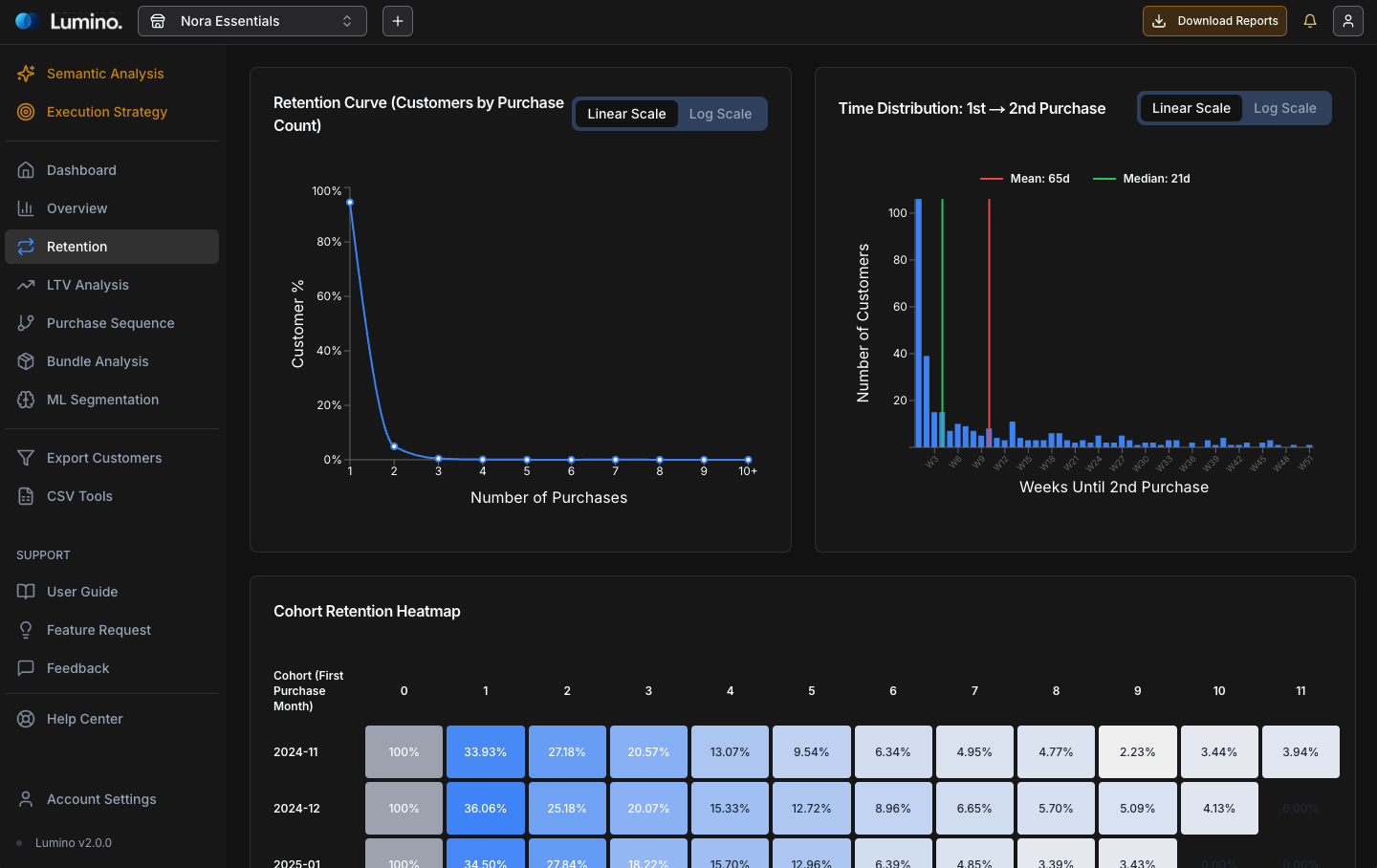Viewport: 1377px width, 868px height.
Task: Open Purchase Sequence from the sidebar
Action: 111,323
